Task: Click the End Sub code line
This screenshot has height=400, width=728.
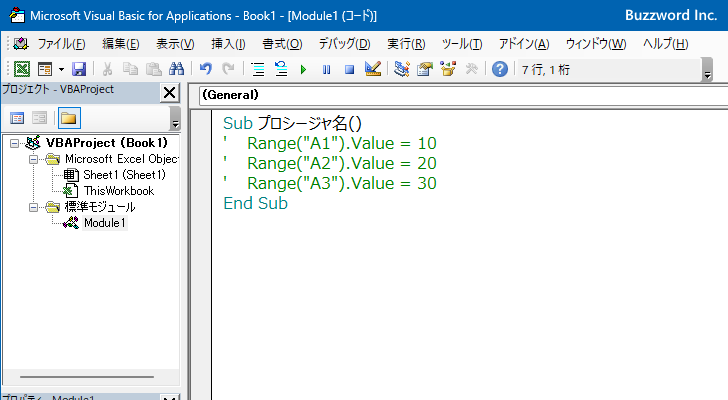Action: (x=255, y=203)
